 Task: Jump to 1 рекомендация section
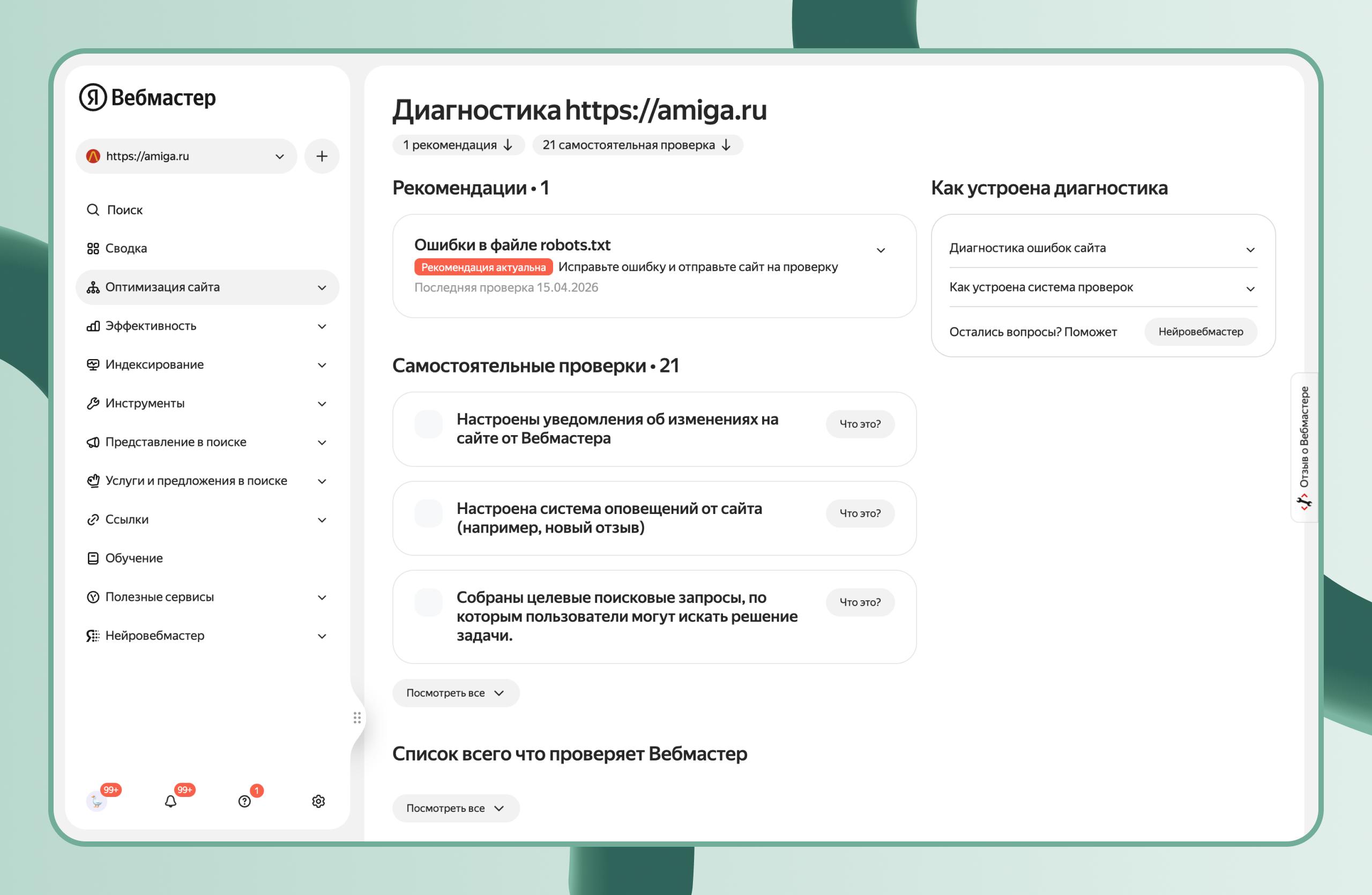pos(458,145)
